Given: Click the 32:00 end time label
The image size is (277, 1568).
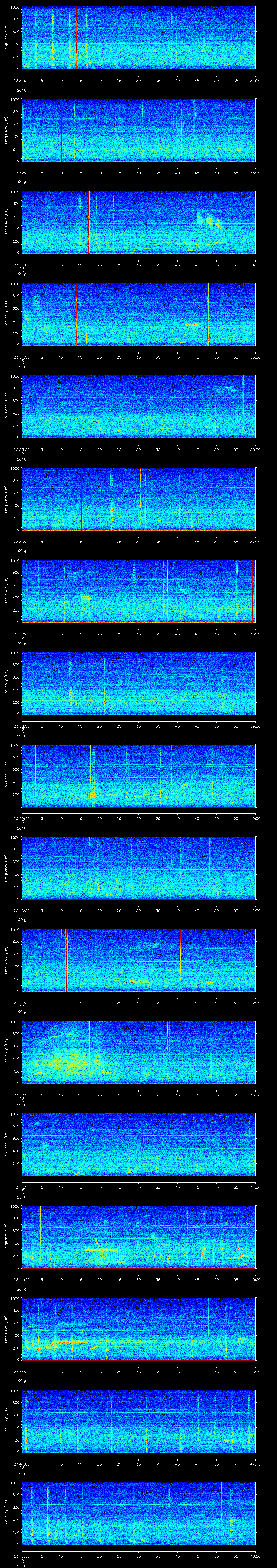Looking at the screenshot, I should (x=255, y=80).
